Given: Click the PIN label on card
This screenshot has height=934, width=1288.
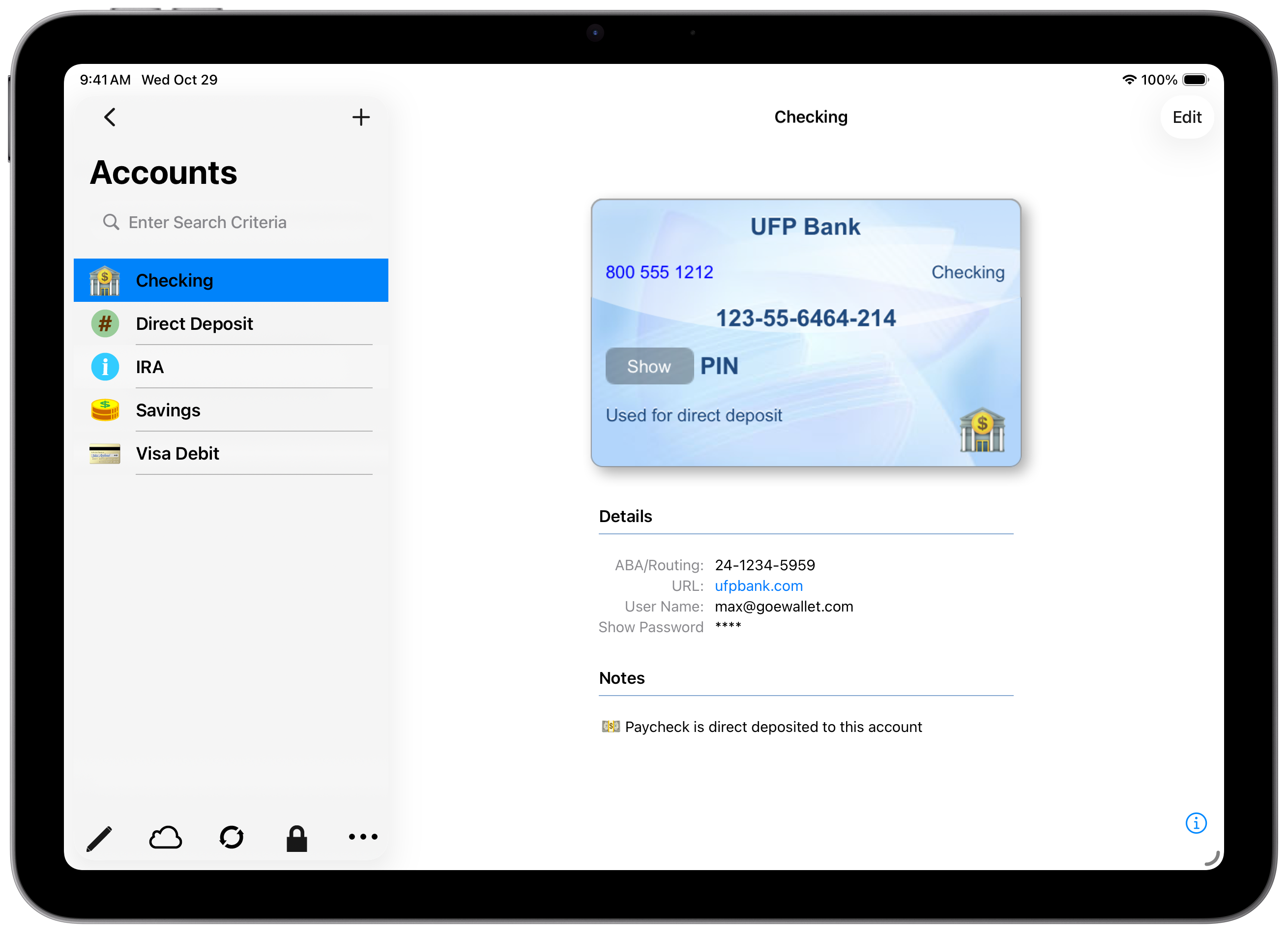Looking at the screenshot, I should [x=719, y=366].
